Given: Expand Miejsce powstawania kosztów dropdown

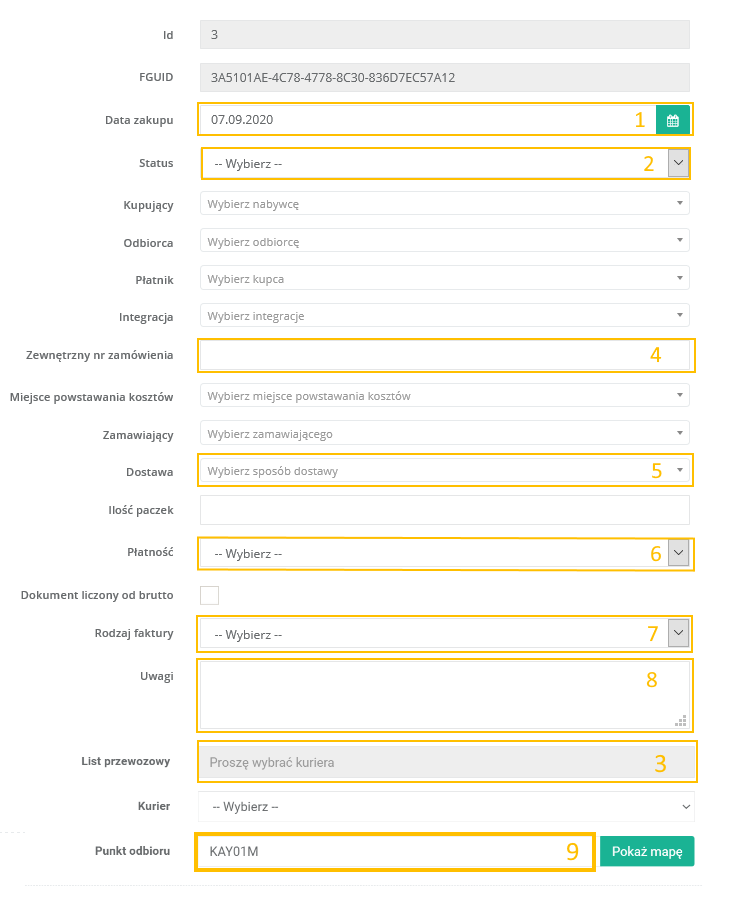Looking at the screenshot, I should pos(445,396).
